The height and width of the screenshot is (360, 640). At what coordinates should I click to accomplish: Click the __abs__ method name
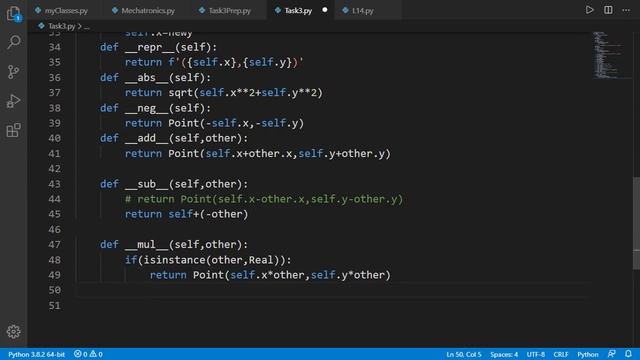147,78
